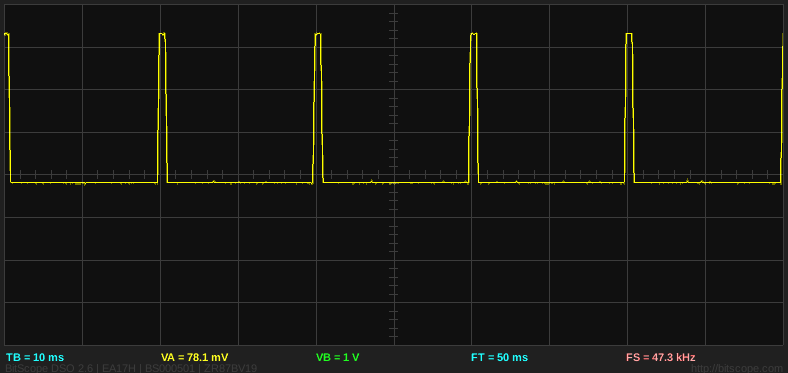Screen dimensions: 788x373
Task: Select the green VB = 1 V readout
Action: tap(337, 358)
